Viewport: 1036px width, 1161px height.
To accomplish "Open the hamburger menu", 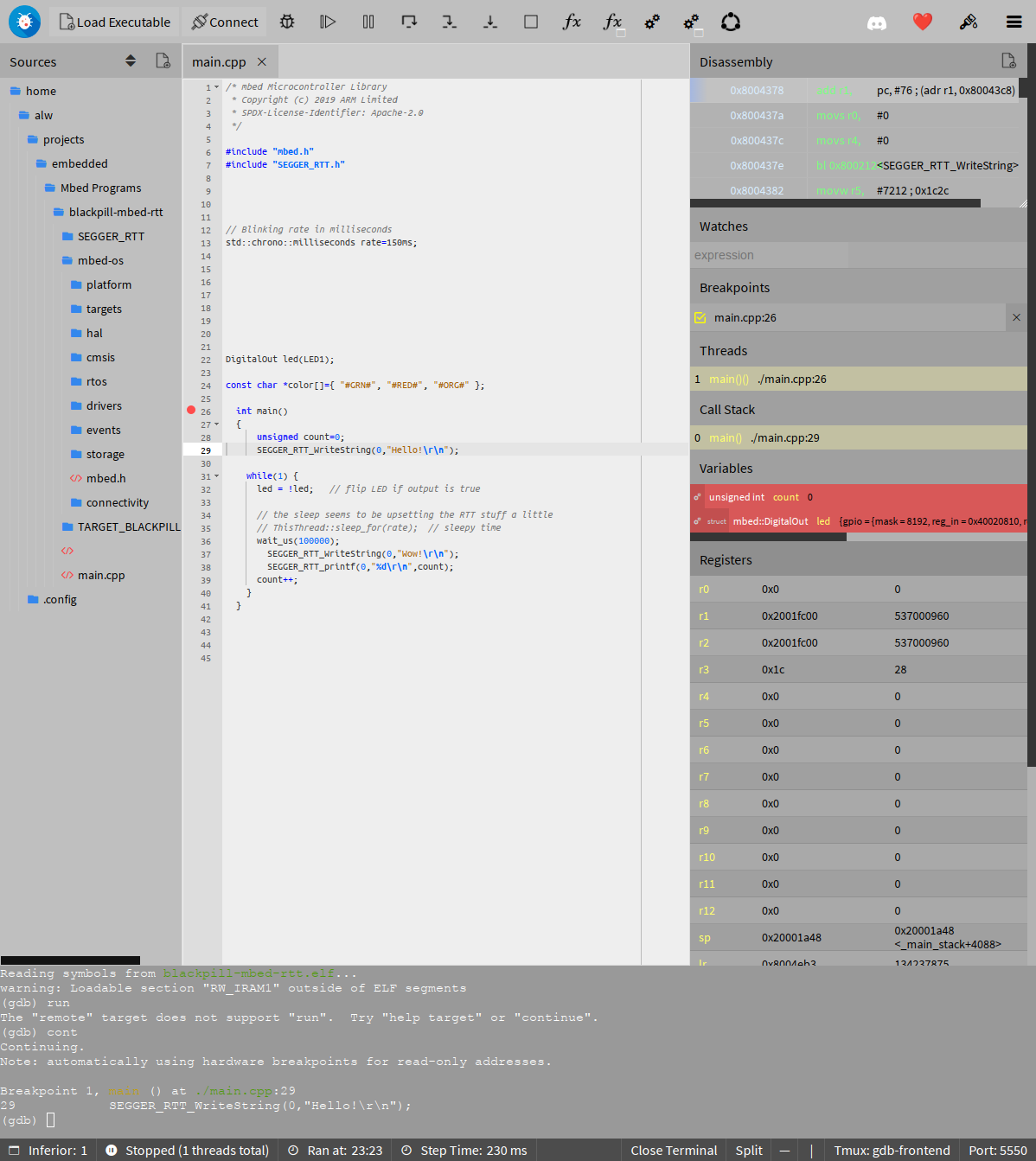I will pyautogui.click(x=1014, y=22).
